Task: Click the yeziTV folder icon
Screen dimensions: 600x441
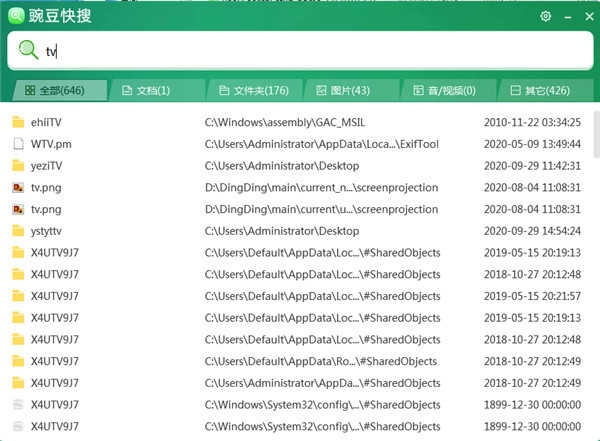Action: tap(17, 166)
